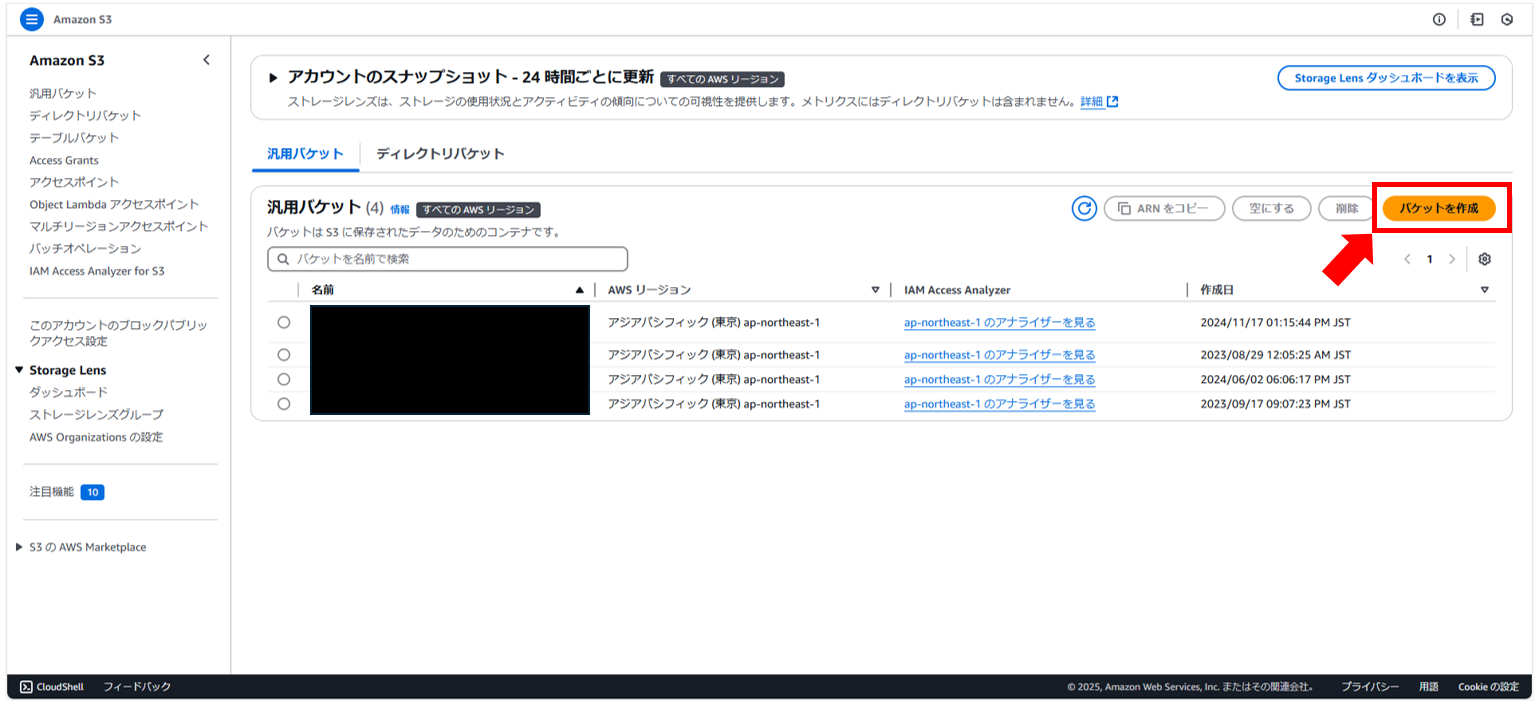Viewport: 1537px width, 704px height.
Task: Open Object Lambda アクセスポイント
Action: point(114,204)
